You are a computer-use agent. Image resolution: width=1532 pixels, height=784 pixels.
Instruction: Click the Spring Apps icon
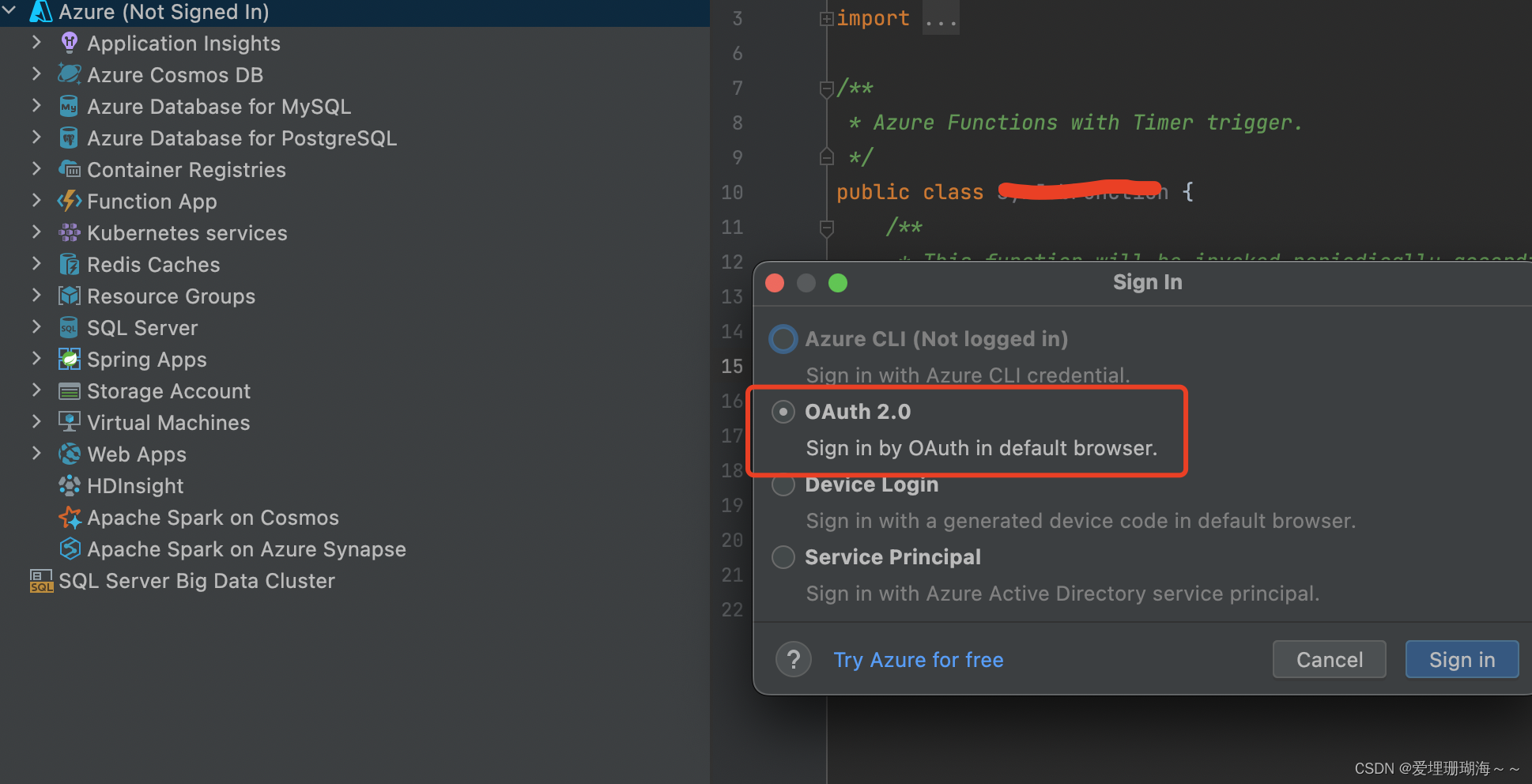(70, 359)
